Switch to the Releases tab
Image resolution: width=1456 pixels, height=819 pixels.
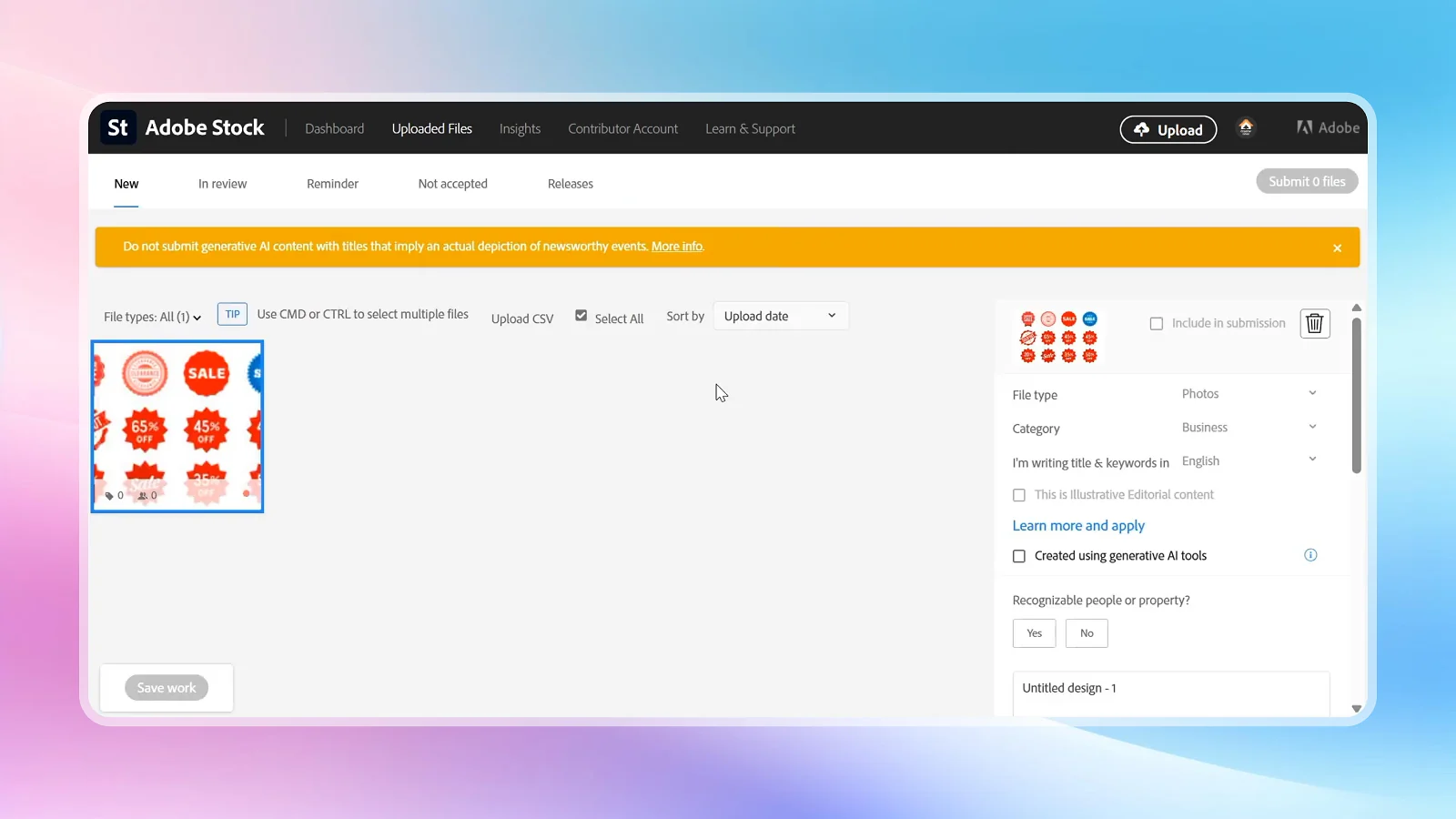(571, 184)
